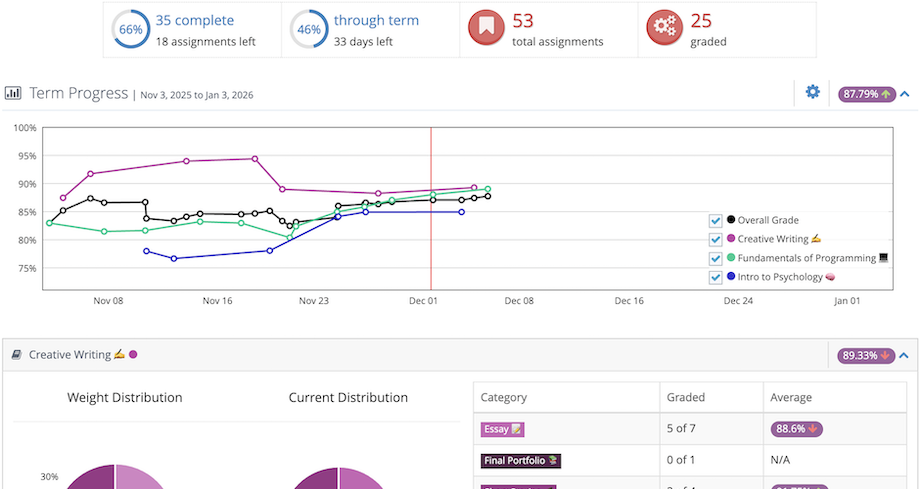The height and width of the screenshot is (489, 920).
Task: Uncheck the Overall Grade legend checkbox
Action: point(715,221)
